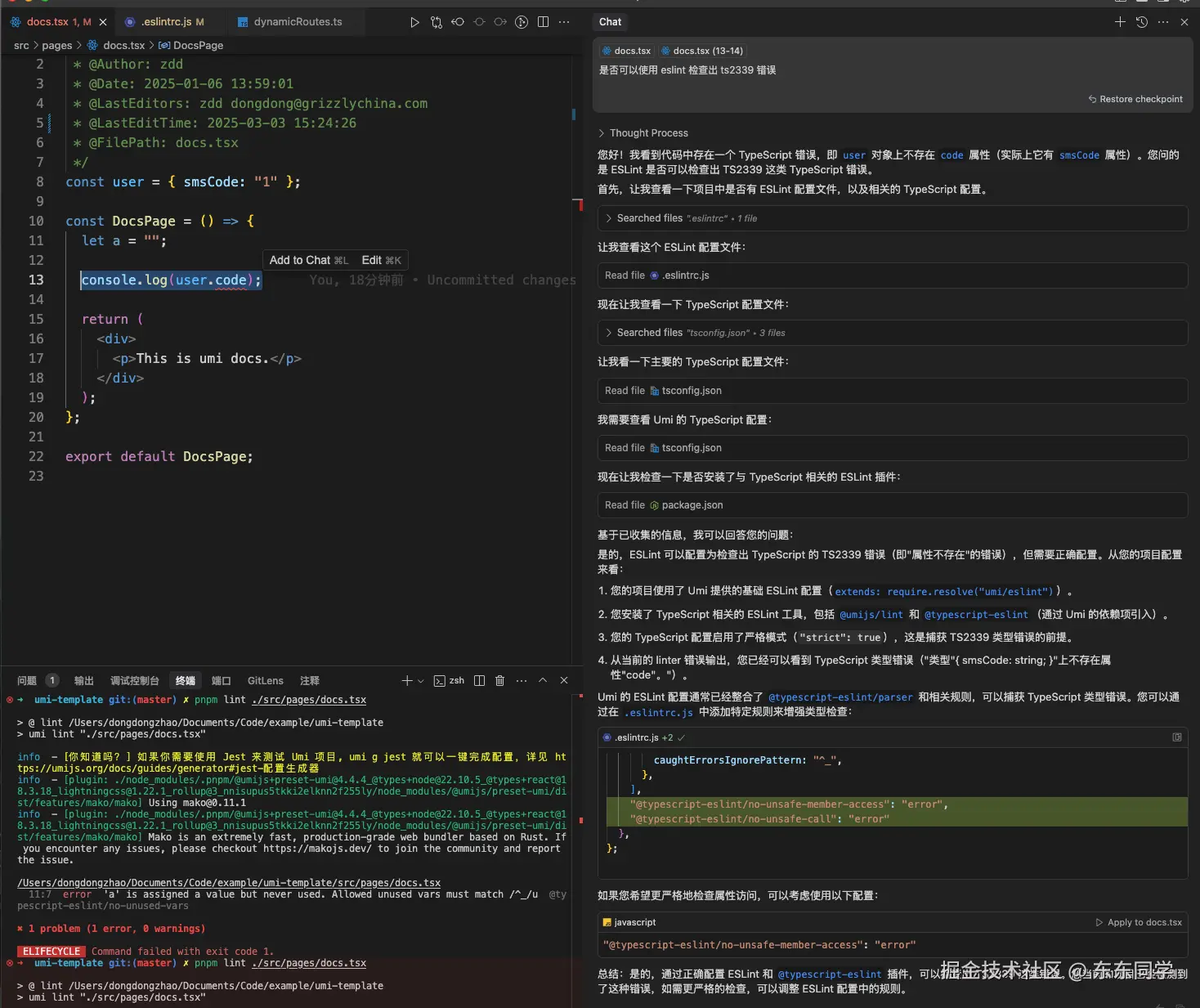Open the 注释 (Comments) panel tab
This screenshot has width=1200, height=1008.
[310, 680]
